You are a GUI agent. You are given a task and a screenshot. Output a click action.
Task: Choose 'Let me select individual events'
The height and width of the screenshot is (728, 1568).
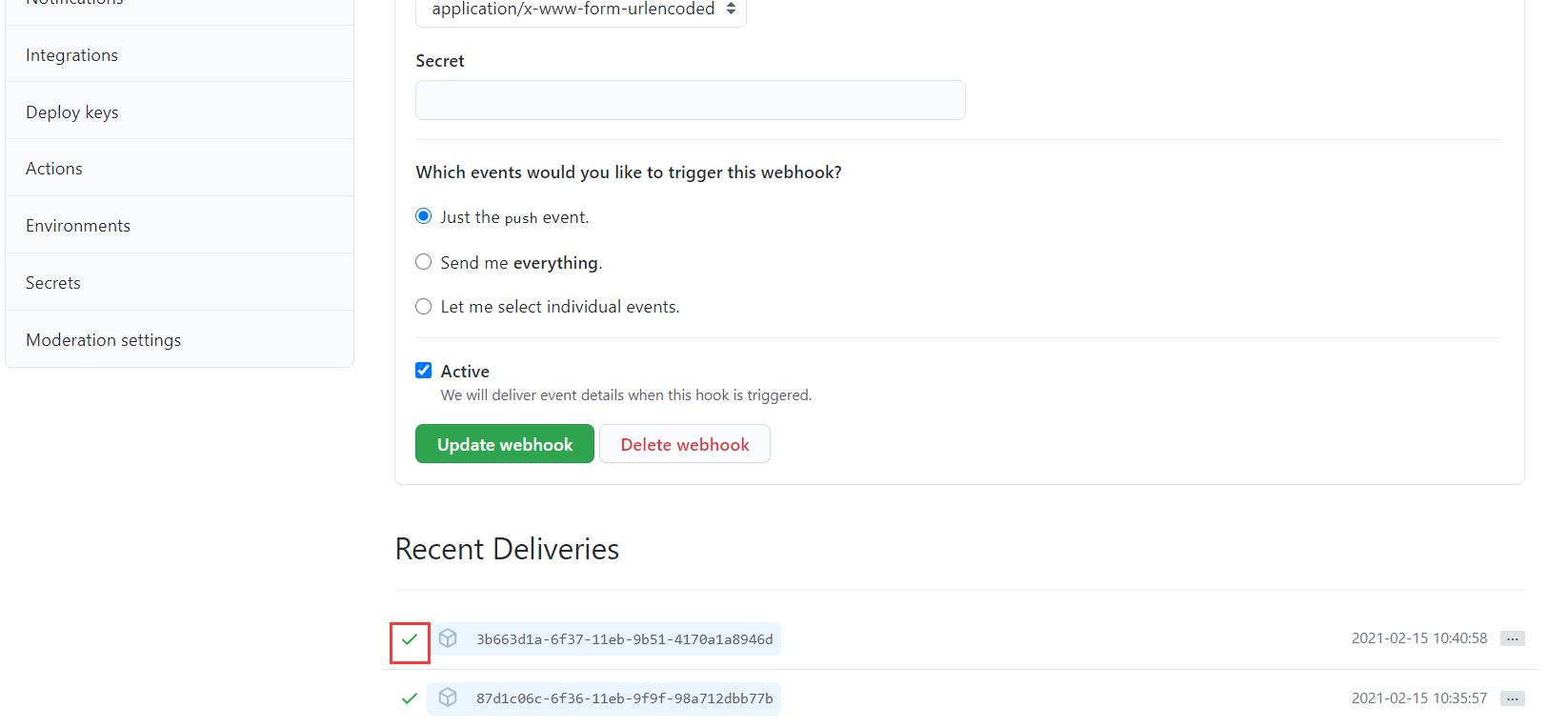pyautogui.click(x=424, y=307)
